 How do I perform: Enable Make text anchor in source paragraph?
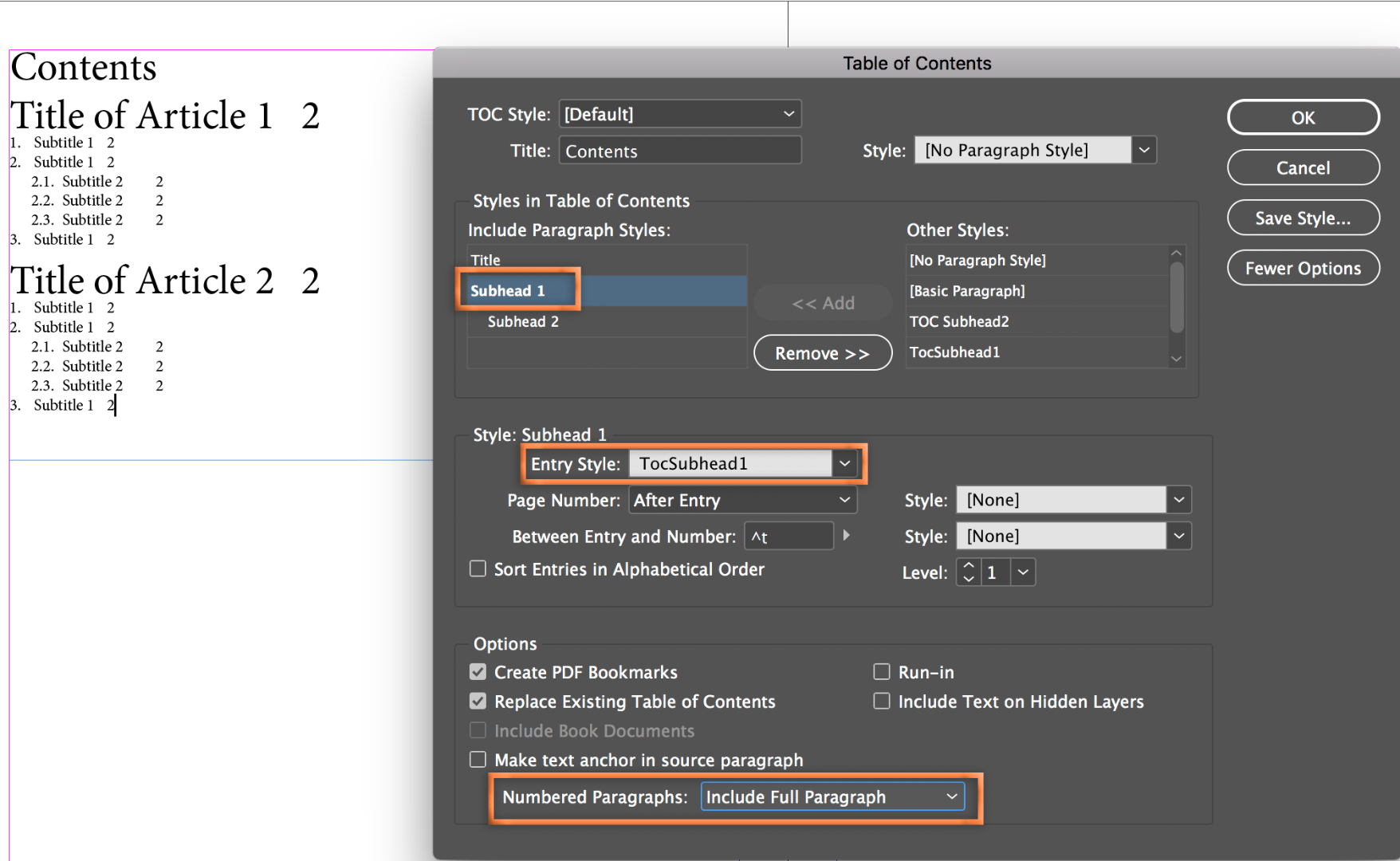click(x=478, y=759)
